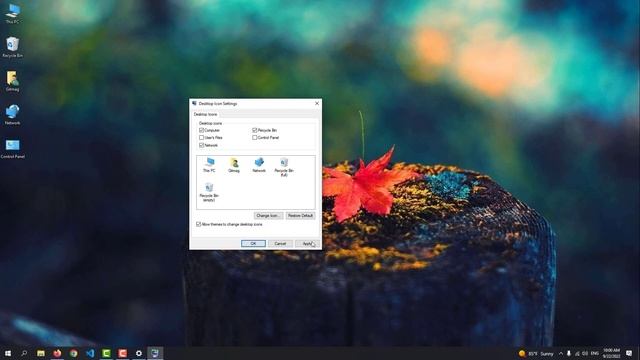
Task: Open the Windows Start menu
Action: tap(8, 353)
